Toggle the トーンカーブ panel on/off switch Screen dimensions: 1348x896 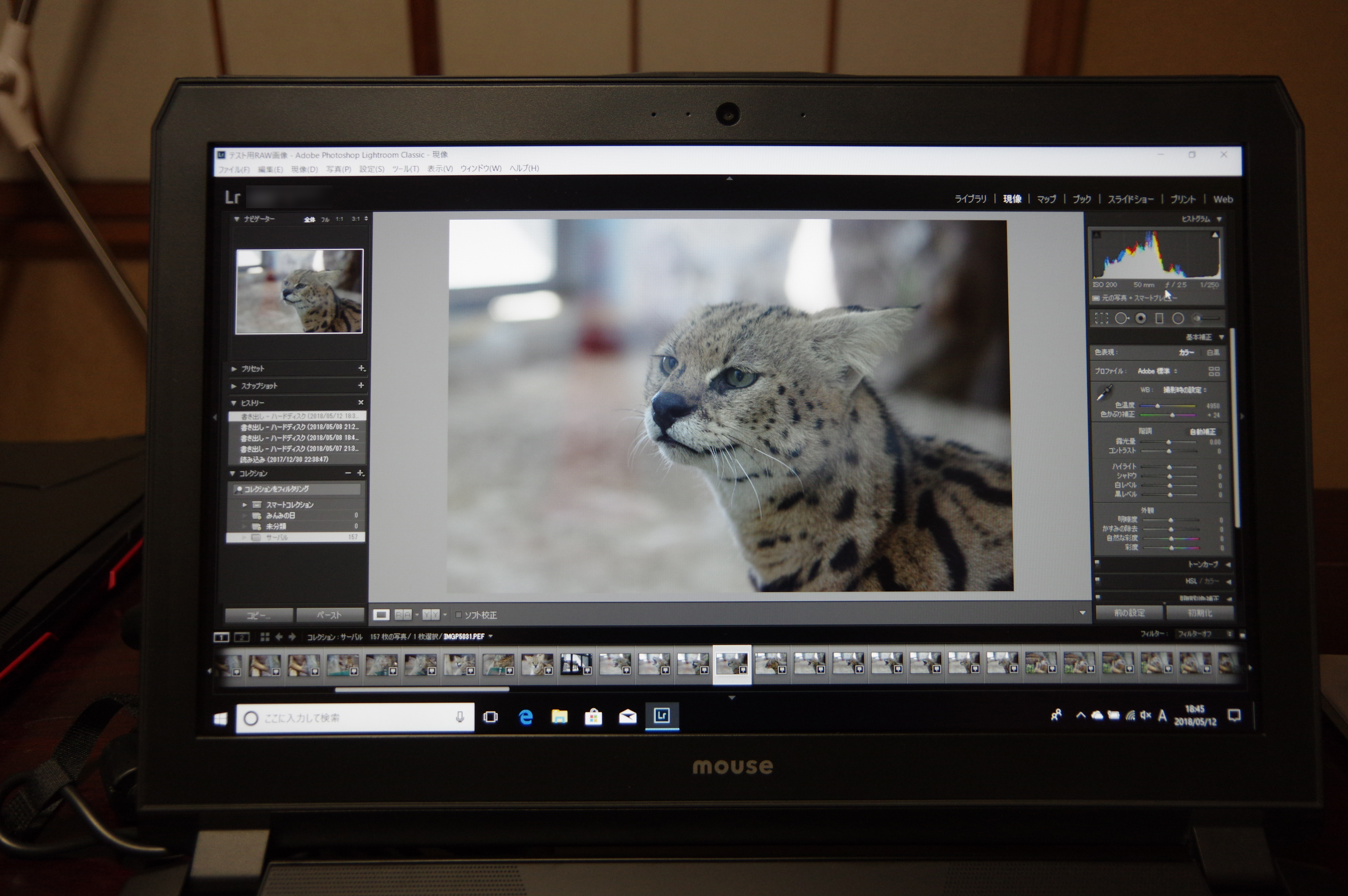[1097, 563]
